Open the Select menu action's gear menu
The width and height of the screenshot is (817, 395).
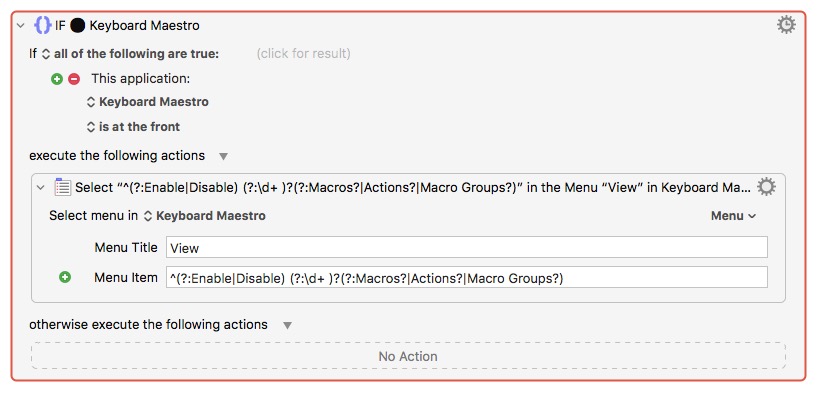click(766, 187)
